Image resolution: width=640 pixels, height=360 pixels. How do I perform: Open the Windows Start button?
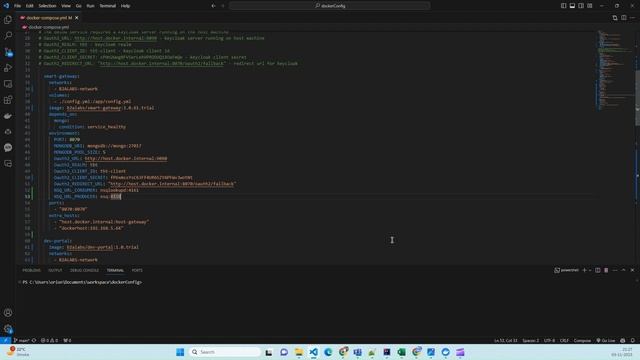point(180,352)
